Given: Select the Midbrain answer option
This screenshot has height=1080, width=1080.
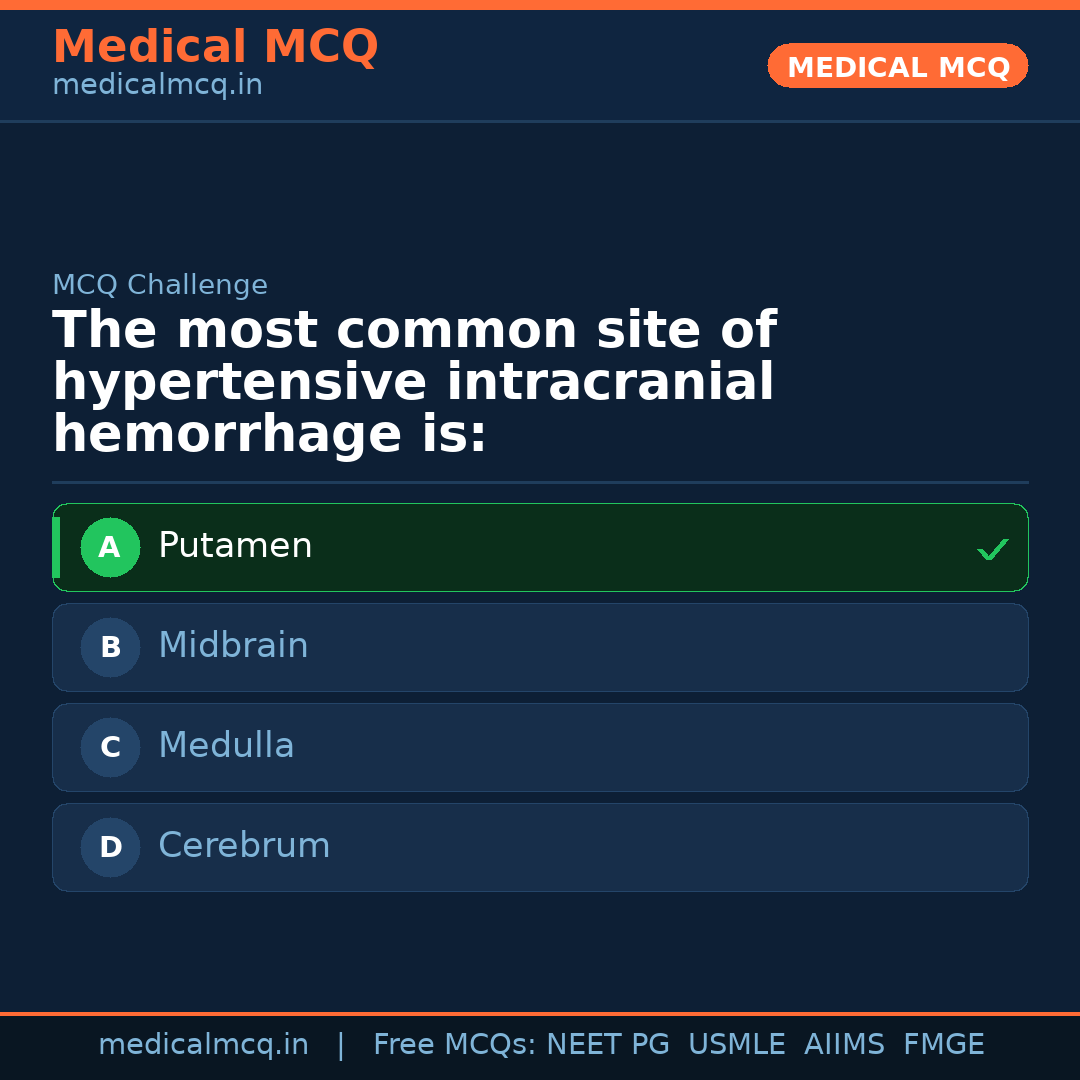Looking at the screenshot, I should (x=540, y=647).
